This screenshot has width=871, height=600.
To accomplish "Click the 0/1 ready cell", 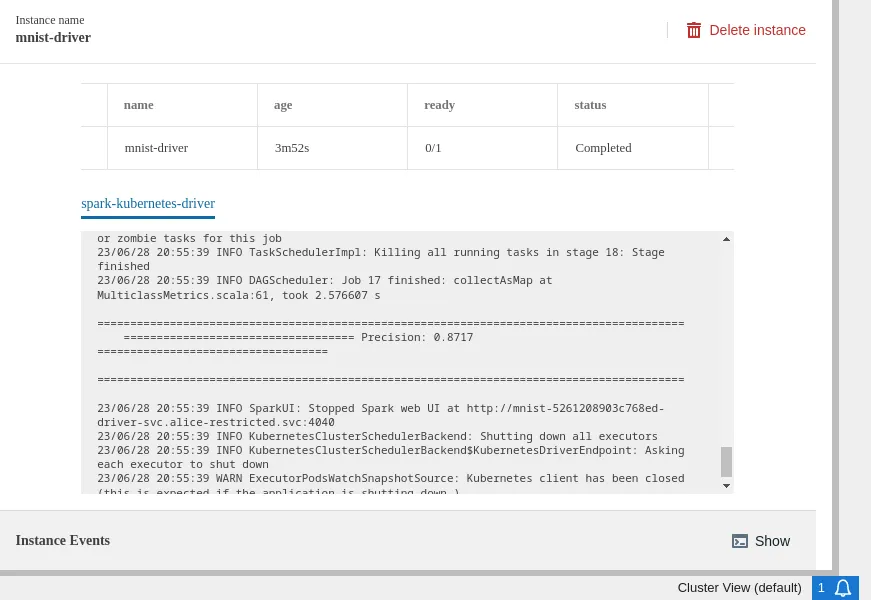I will 482,148.
